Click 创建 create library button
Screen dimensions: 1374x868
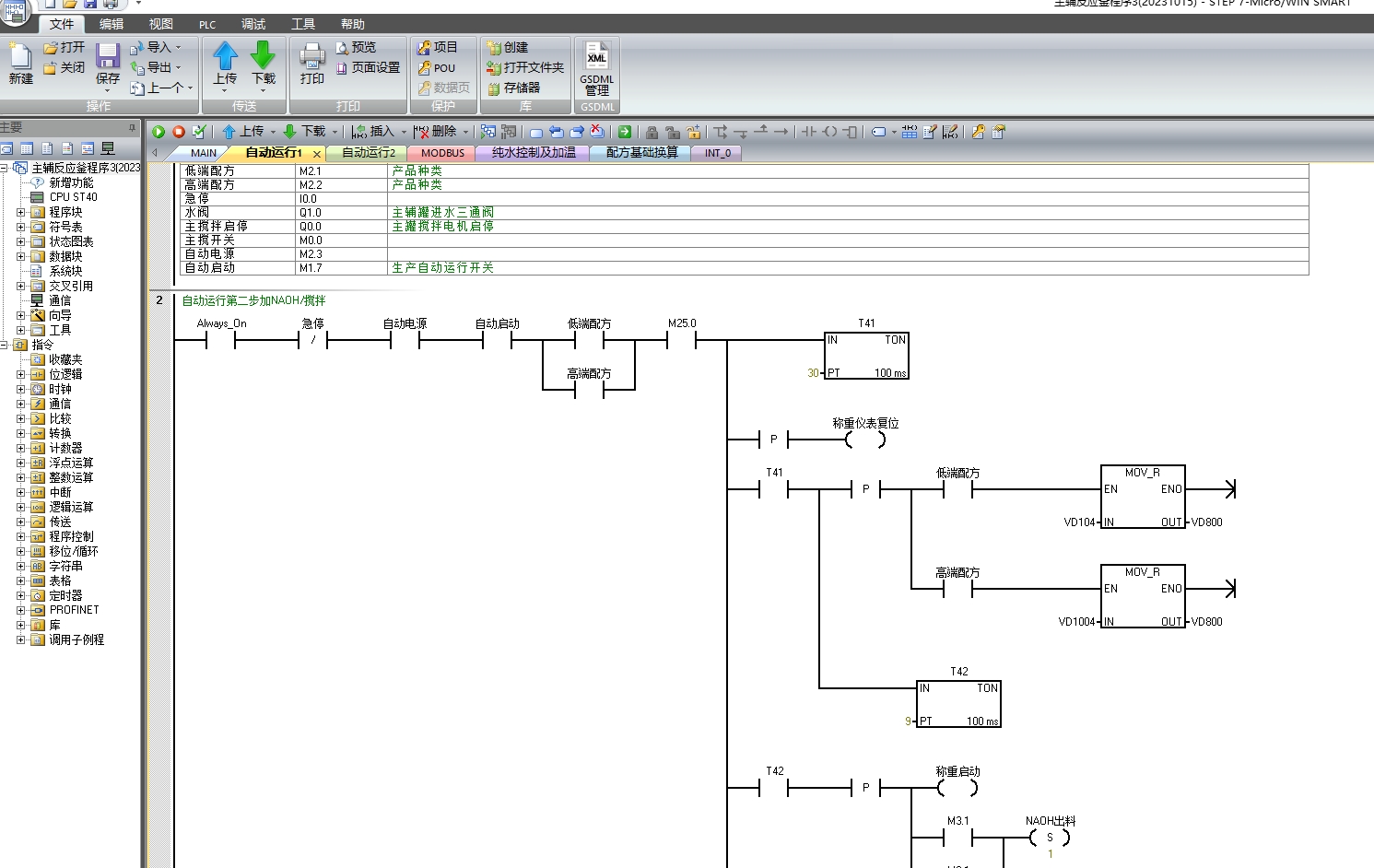[507, 47]
